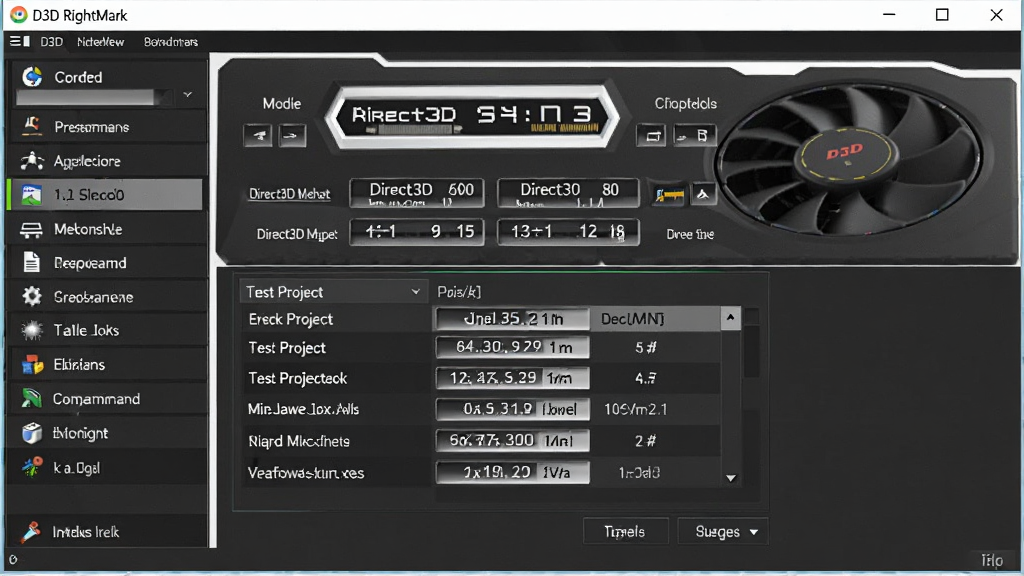The image size is (1024, 576).
Task: Click the 1.1 Sleco0 landscape icon
Action: pos(31,195)
